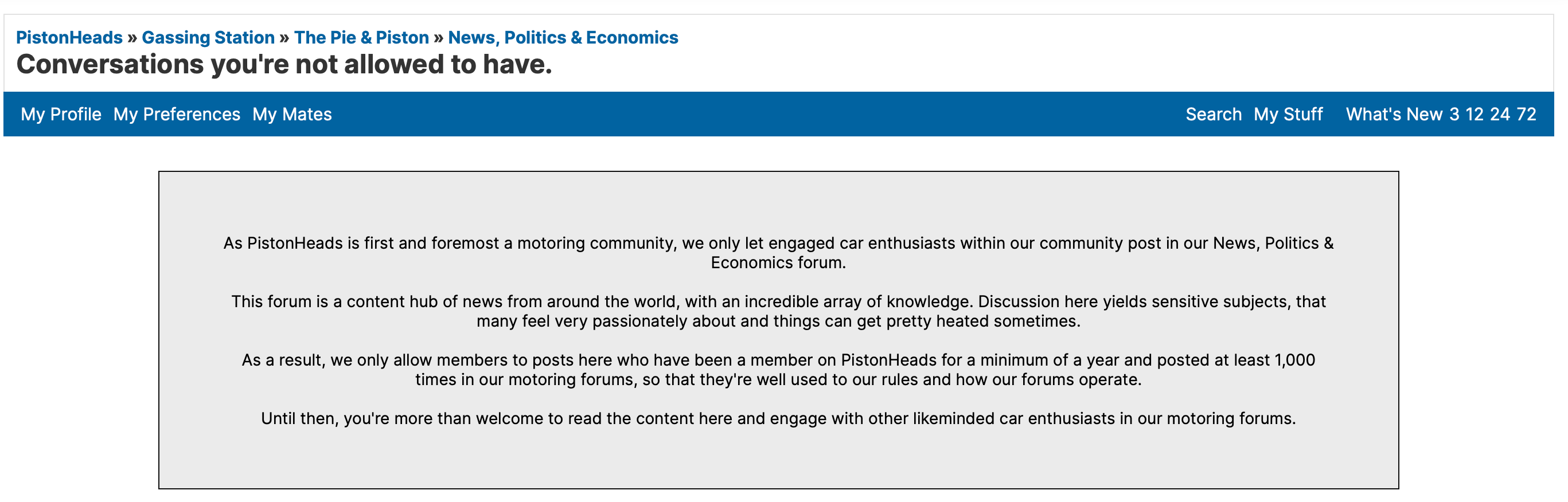1568x502 pixels.
Task: Open the PistonHeads breadcrumb link
Action: tap(69, 38)
